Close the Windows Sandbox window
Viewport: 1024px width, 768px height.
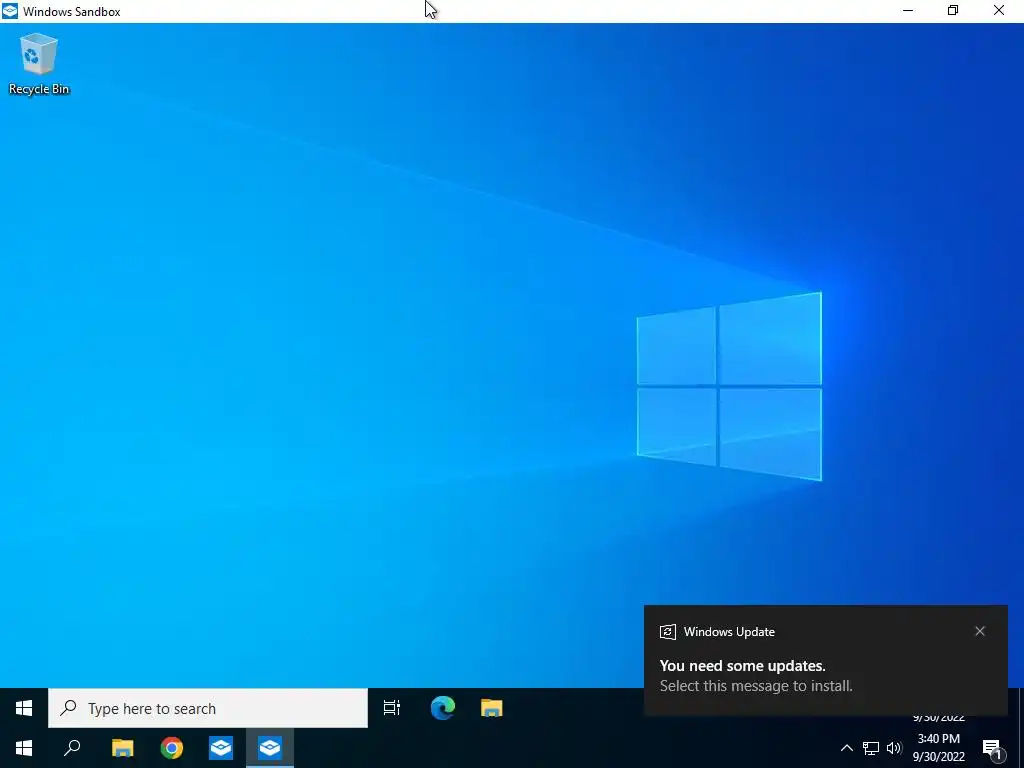[x=999, y=11]
